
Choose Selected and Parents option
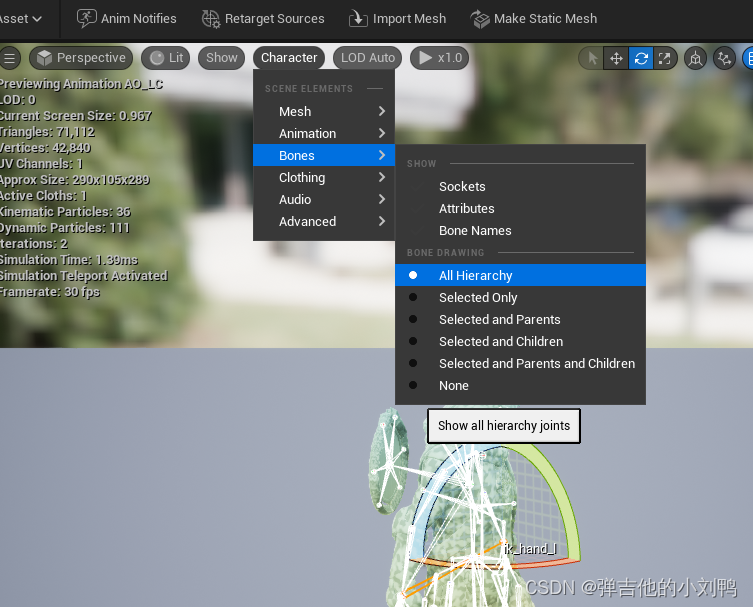click(520, 319)
